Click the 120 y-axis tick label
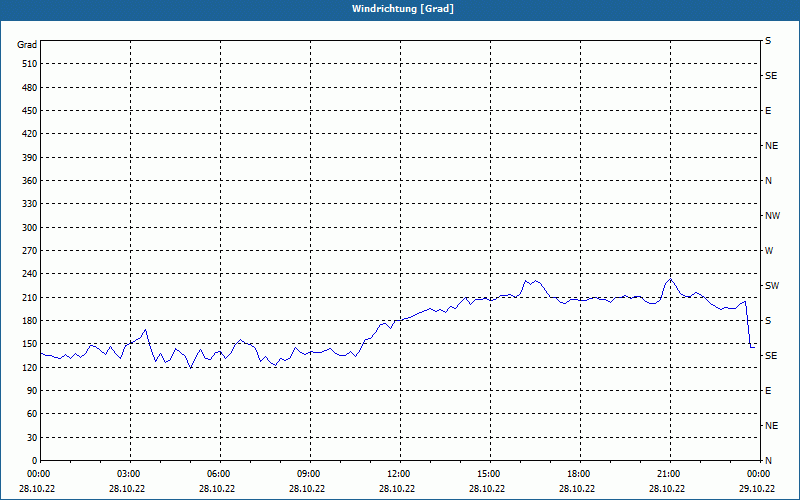800x500 pixels. [x=30, y=367]
